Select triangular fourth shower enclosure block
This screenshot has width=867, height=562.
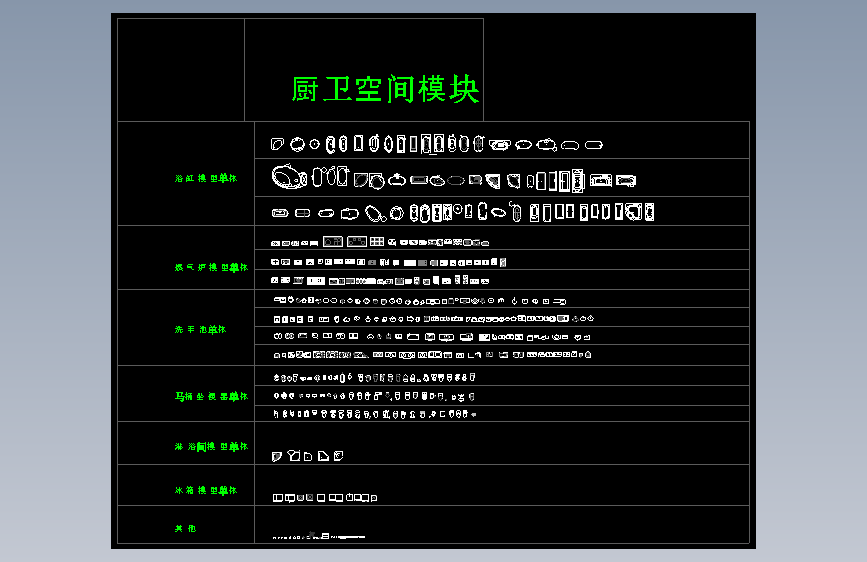coord(323,456)
